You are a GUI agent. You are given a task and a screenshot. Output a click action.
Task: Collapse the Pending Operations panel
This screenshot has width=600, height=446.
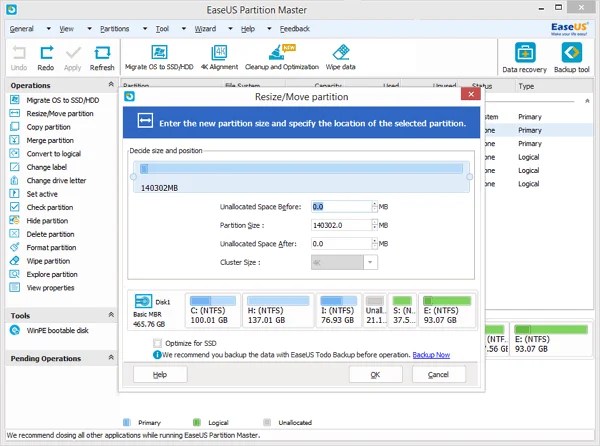tap(111, 358)
